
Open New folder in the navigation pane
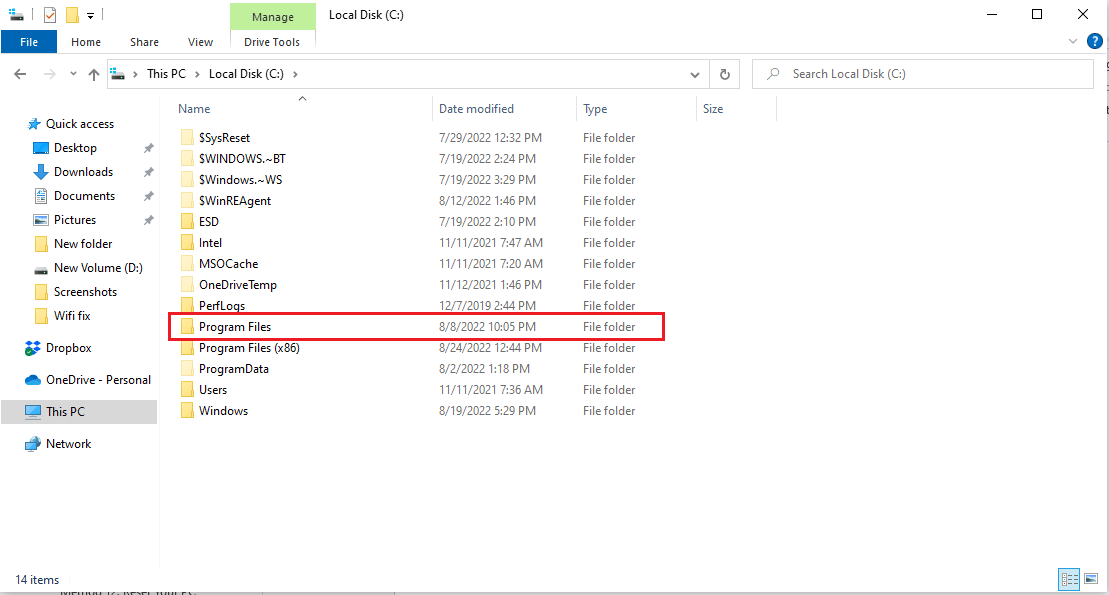(83, 244)
